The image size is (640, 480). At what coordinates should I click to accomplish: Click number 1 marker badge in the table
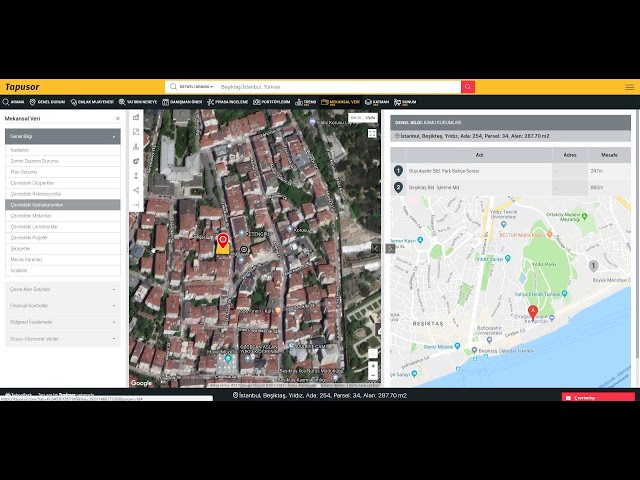(x=398, y=171)
